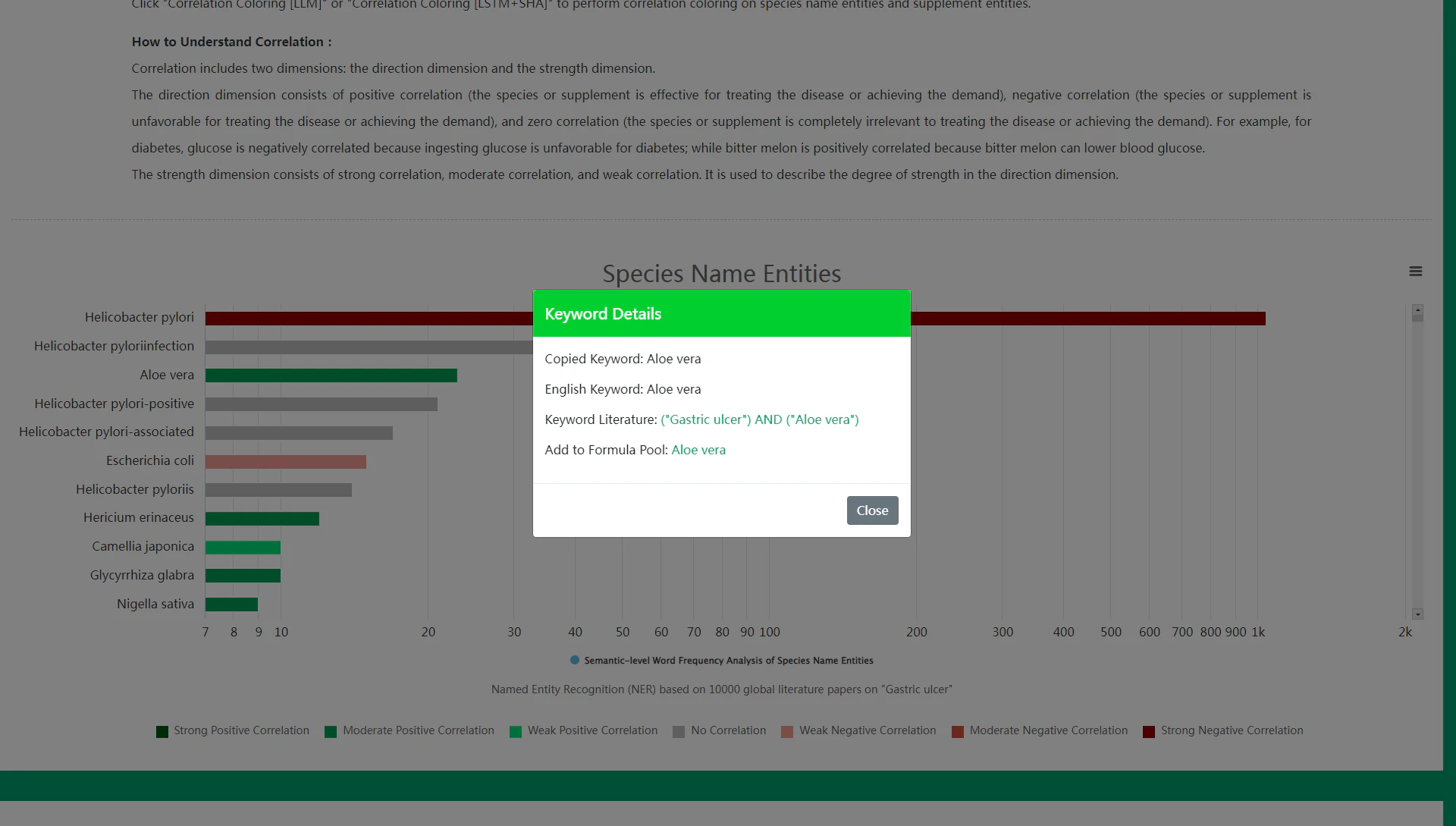Click the dark red Strong Negative Correlation swatch

1149,731
